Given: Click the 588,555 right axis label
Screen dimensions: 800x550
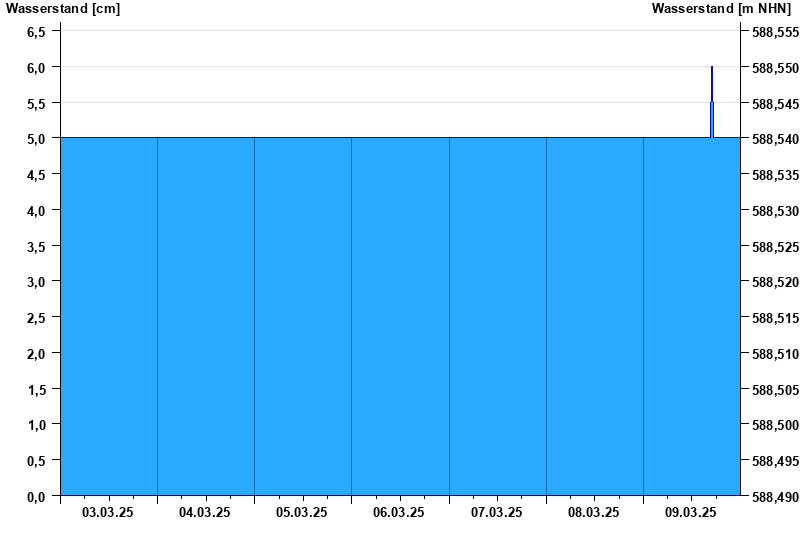Looking at the screenshot, I should (x=775, y=31).
